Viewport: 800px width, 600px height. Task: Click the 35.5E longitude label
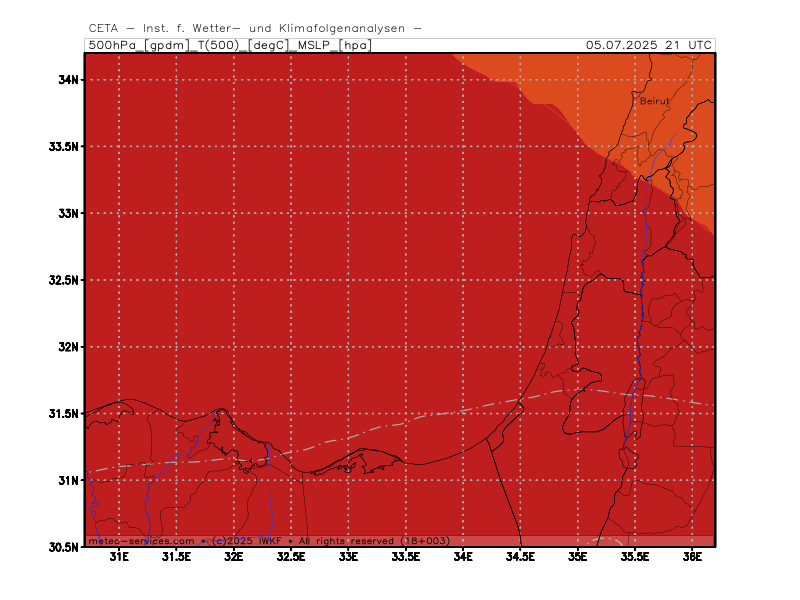pos(635,557)
